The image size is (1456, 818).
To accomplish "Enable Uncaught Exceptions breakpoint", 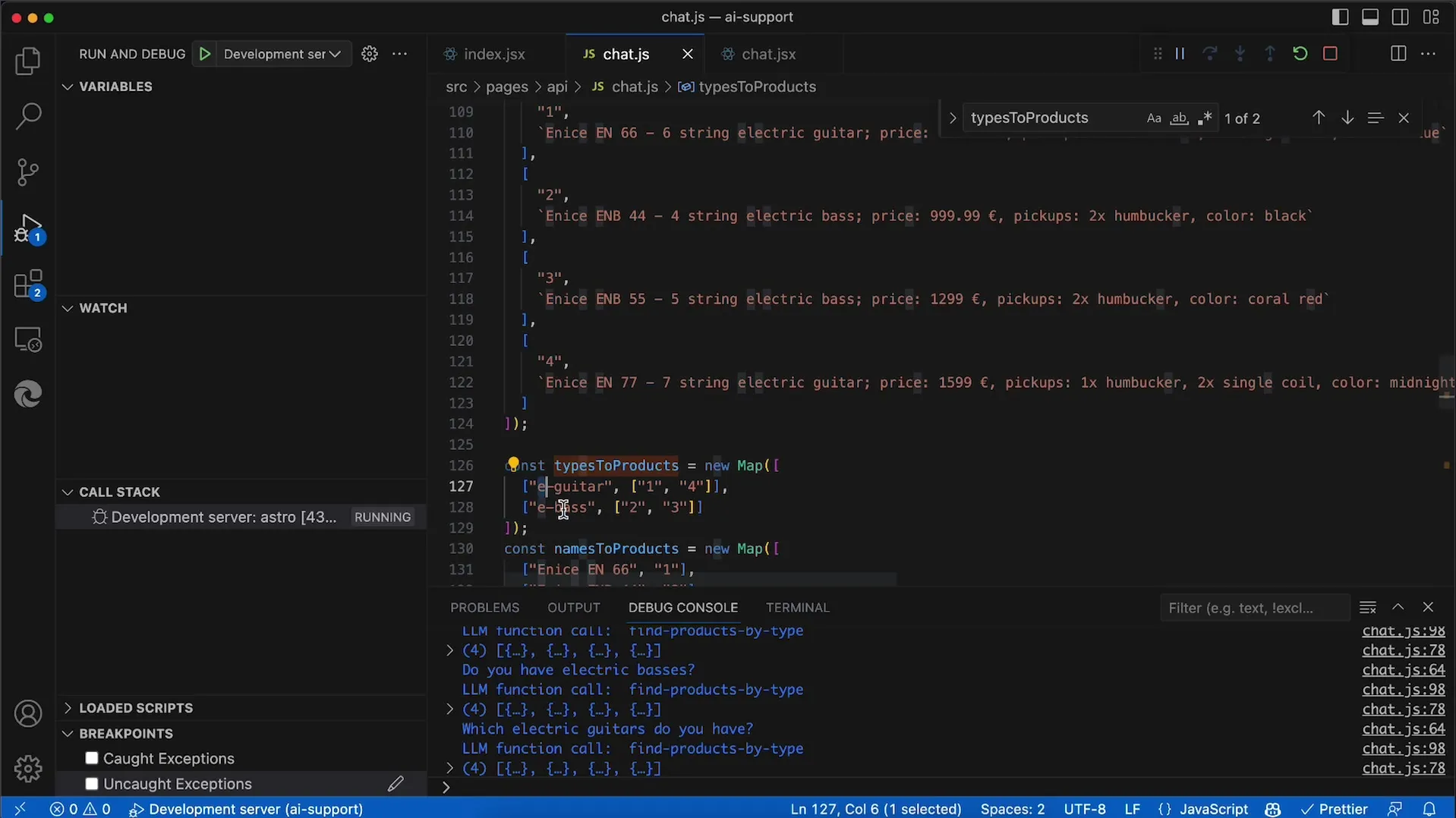I will tap(92, 784).
